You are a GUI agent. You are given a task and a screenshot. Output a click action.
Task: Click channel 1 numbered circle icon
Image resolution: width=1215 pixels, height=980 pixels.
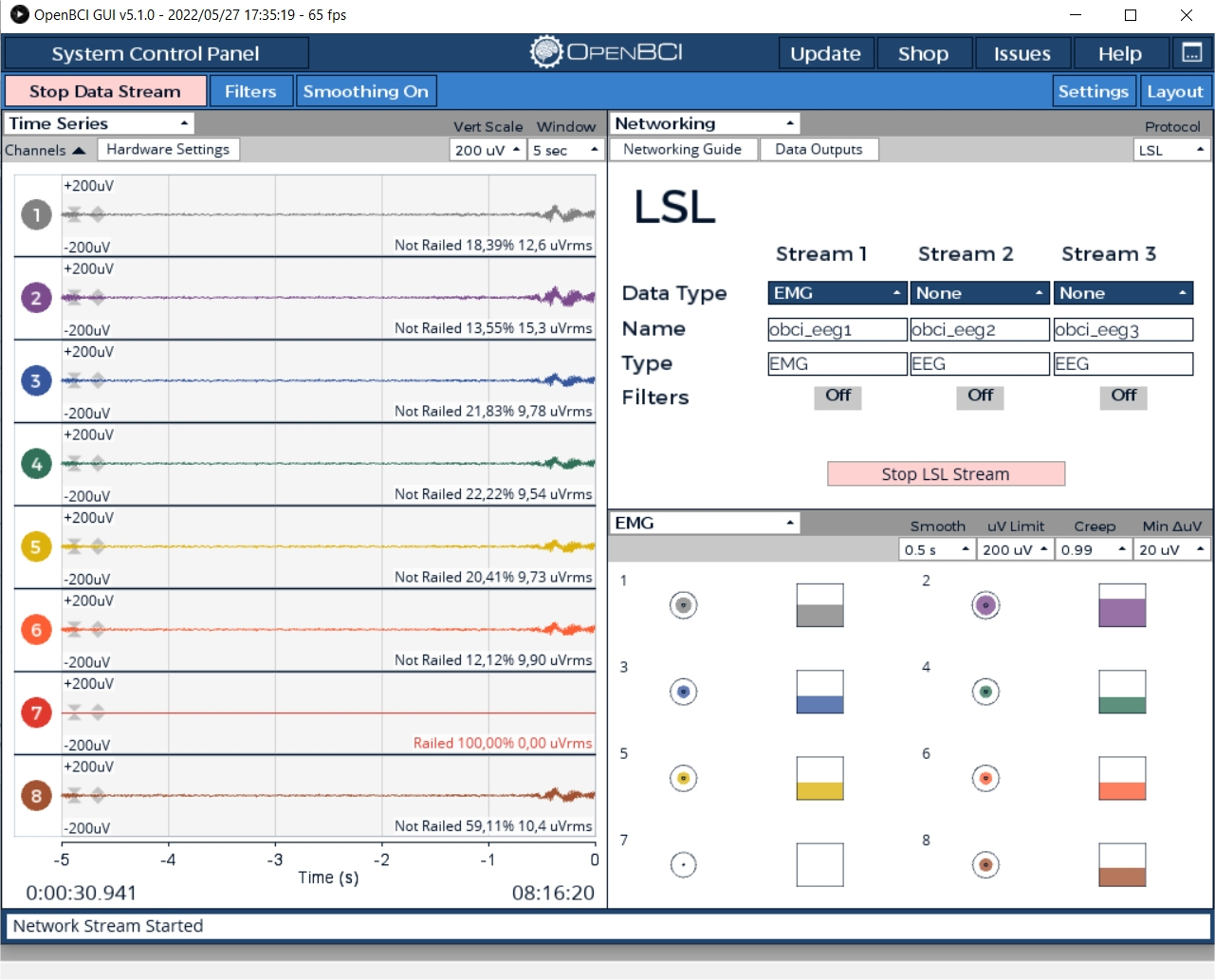[35, 214]
